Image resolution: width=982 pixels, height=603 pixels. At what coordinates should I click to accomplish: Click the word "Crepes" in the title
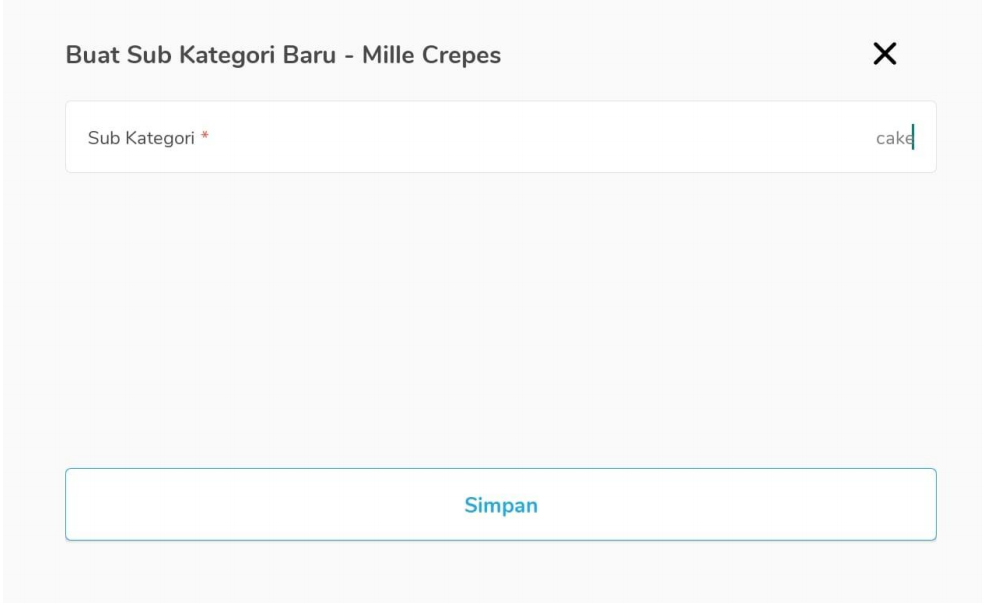461,55
